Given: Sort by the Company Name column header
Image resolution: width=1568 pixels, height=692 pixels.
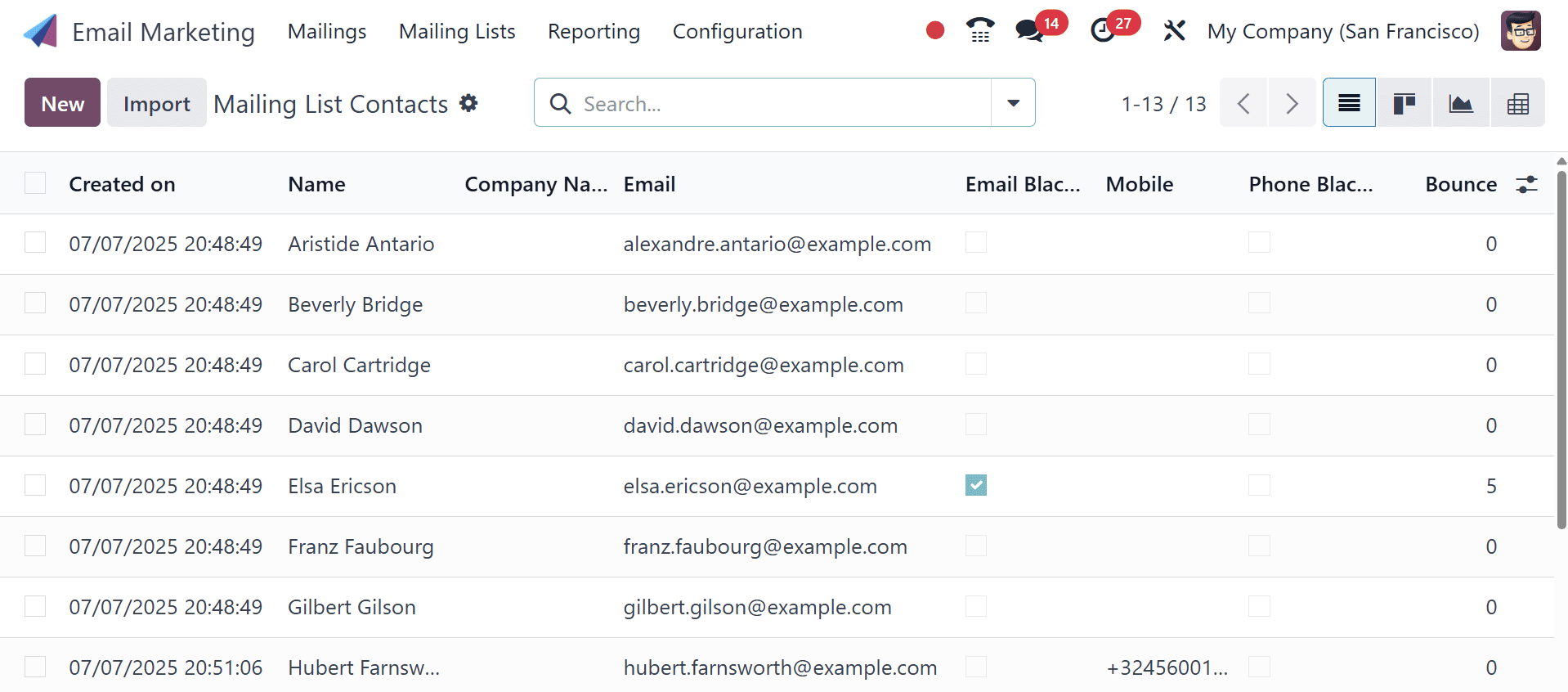Looking at the screenshot, I should click(535, 184).
